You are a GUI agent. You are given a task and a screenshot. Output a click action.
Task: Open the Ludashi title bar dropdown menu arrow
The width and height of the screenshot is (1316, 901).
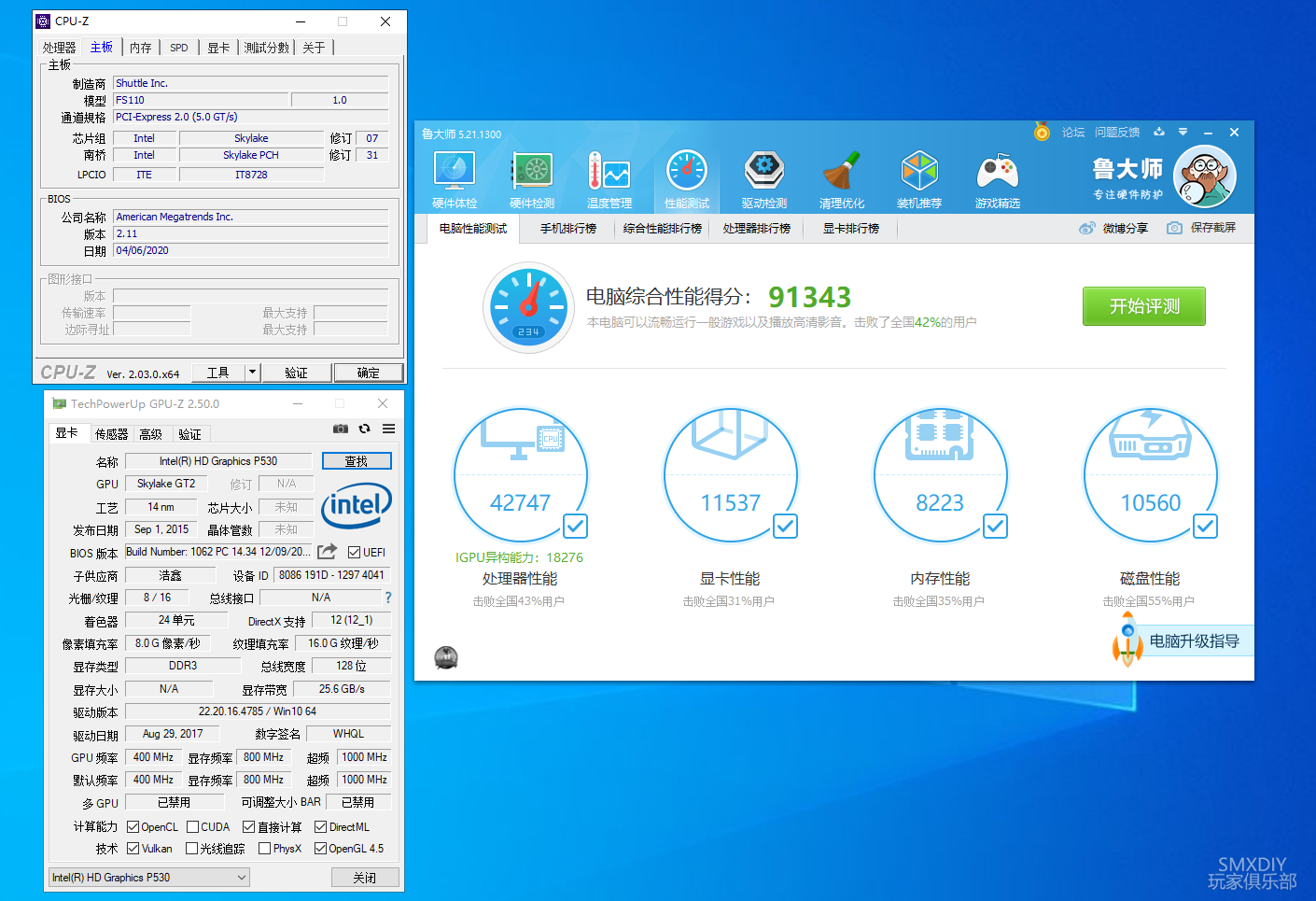point(1183,132)
